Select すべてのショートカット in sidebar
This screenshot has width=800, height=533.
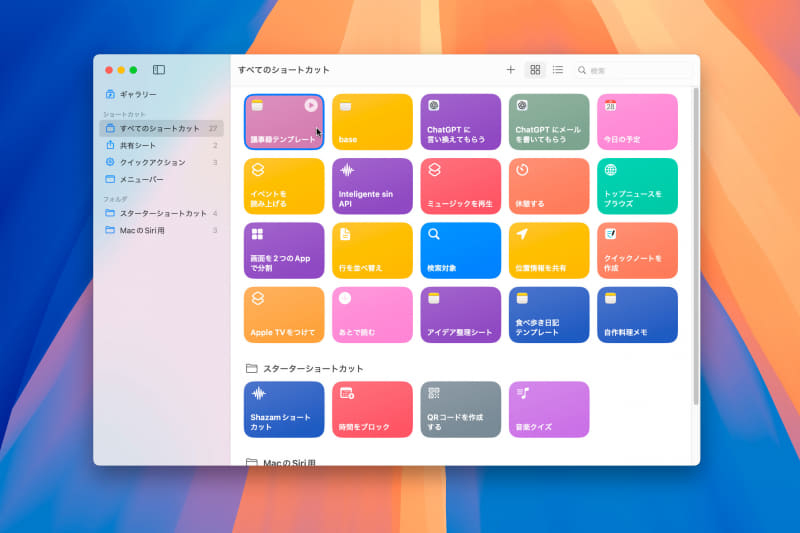tap(162, 129)
